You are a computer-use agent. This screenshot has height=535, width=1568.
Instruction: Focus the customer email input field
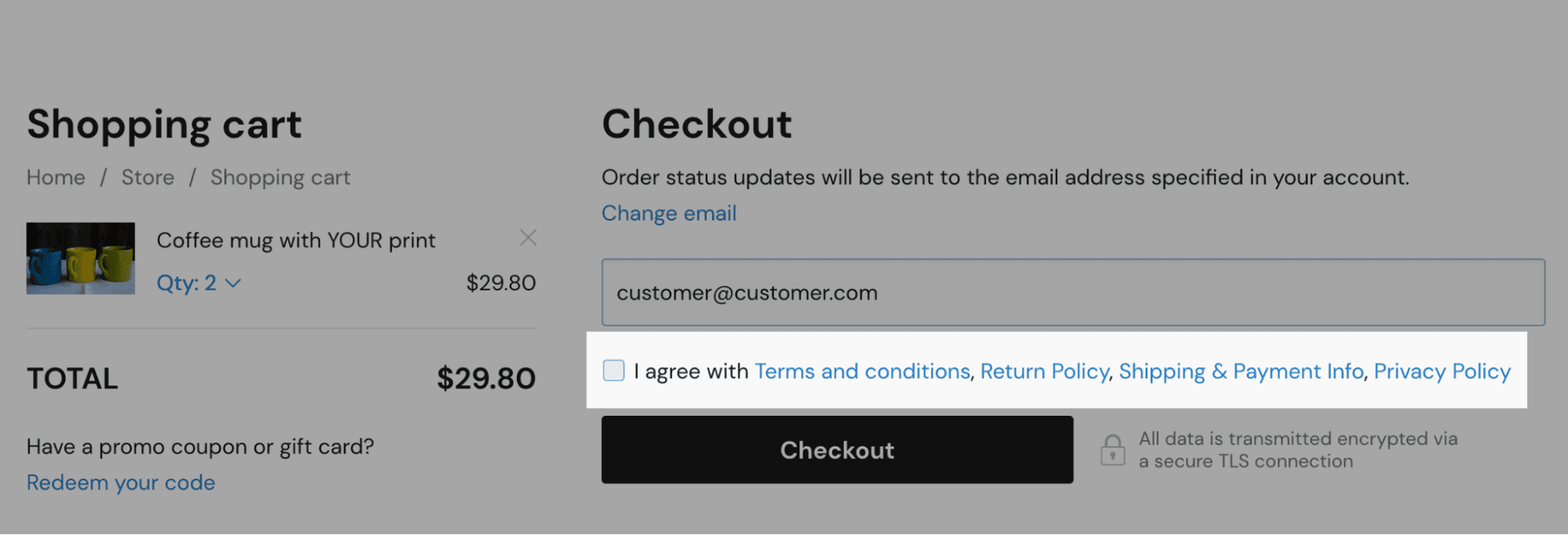[1072, 292]
